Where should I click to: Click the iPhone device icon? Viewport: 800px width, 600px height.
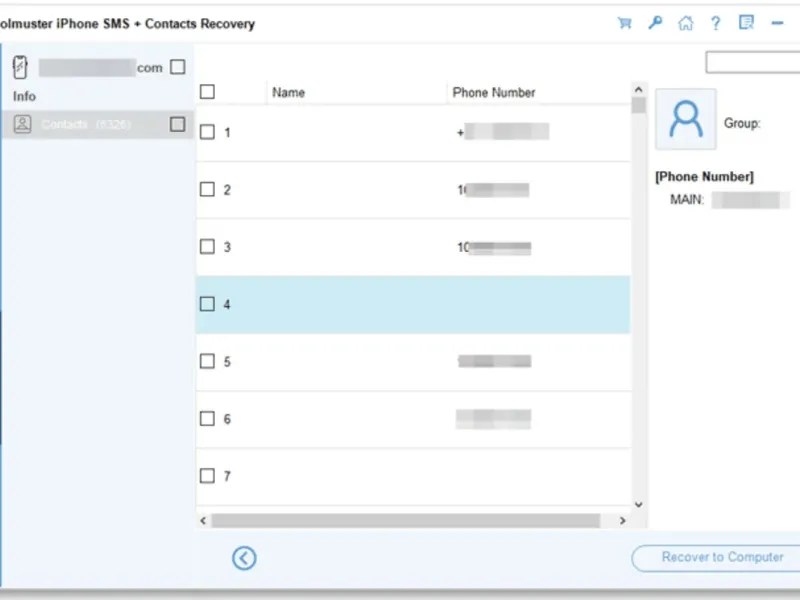(x=20, y=67)
